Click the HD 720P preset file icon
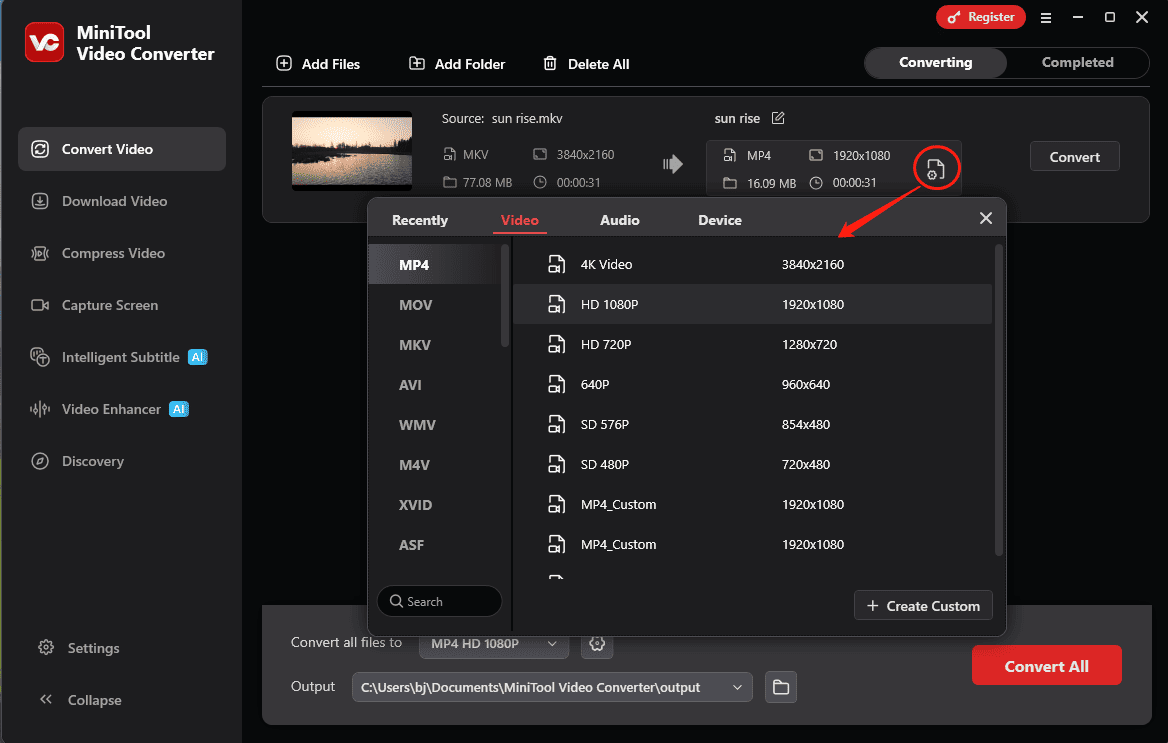The image size is (1168, 743). [556, 344]
